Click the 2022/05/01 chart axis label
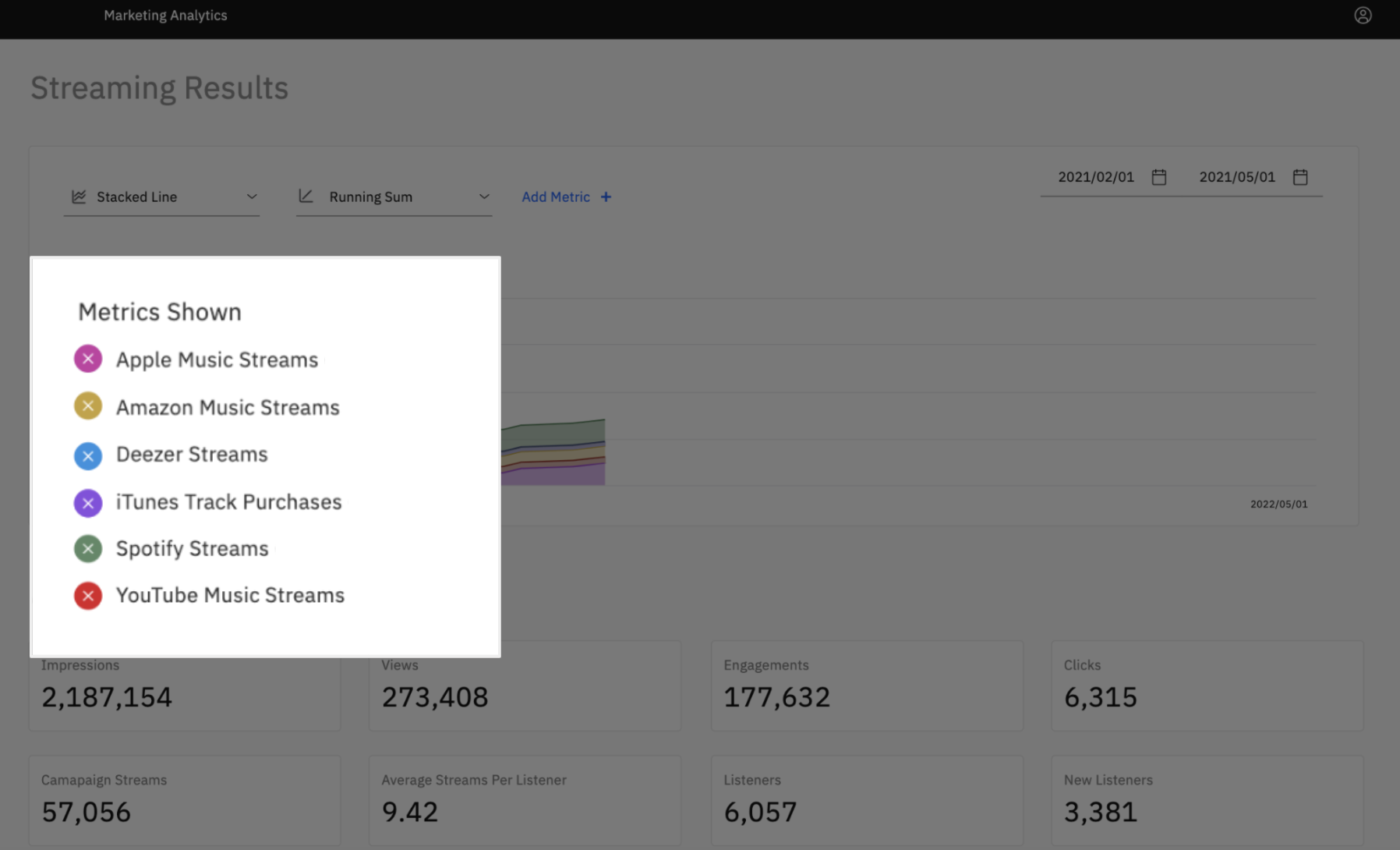 [1279, 505]
